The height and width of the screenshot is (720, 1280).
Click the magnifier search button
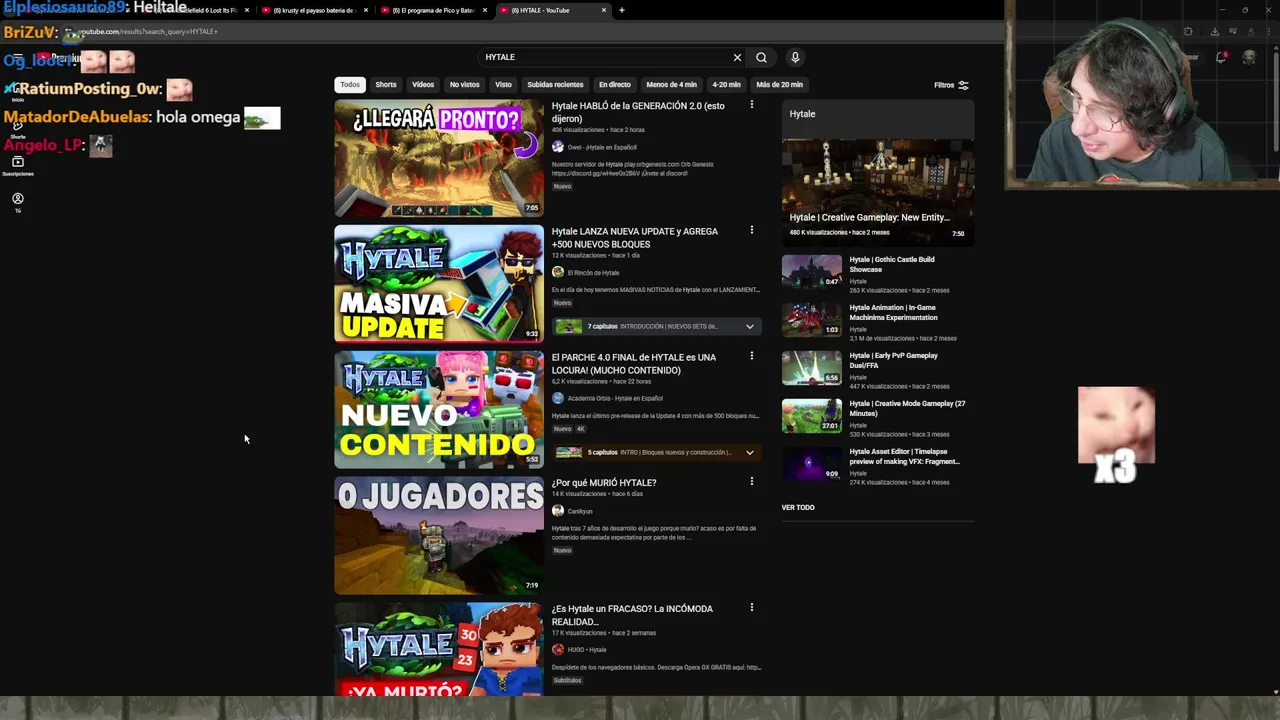pos(761,57)
